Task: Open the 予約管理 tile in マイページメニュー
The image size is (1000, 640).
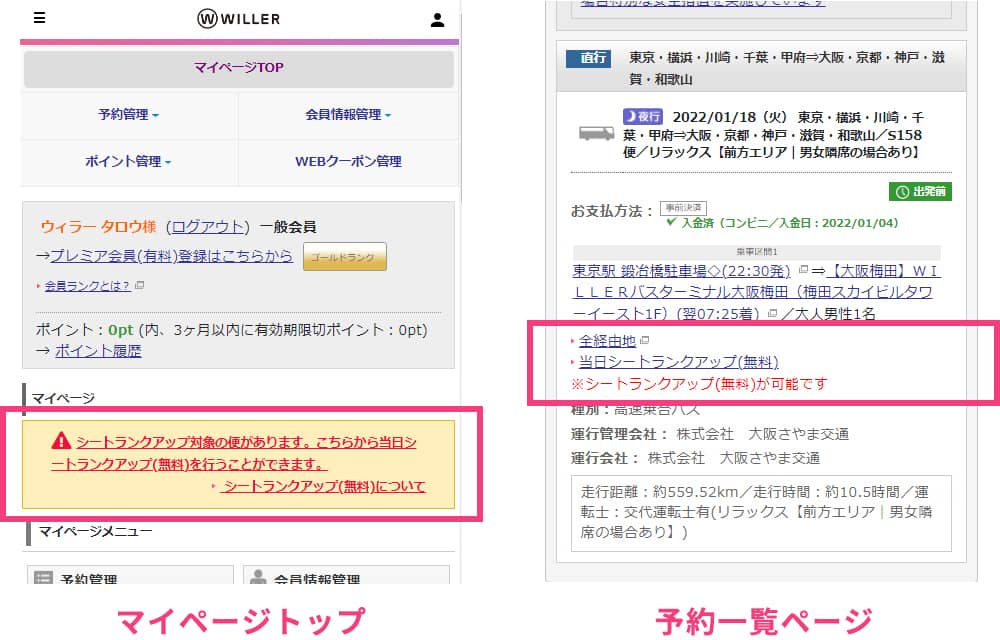Action: [x=130, y=576]
